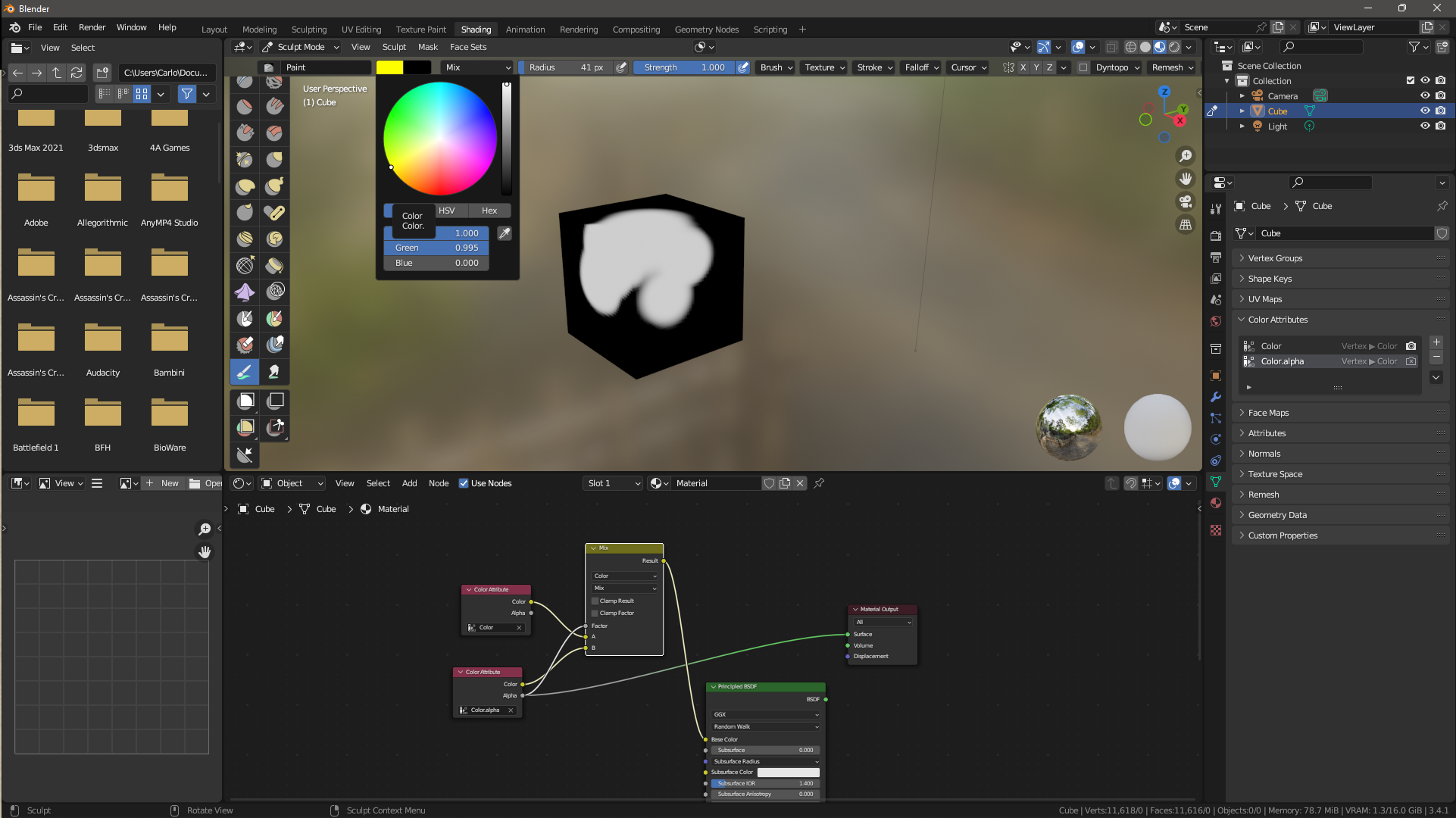
Task: Click the pan hand icon in viewport
Action: pyautogui.click(x=1185, y=179)
